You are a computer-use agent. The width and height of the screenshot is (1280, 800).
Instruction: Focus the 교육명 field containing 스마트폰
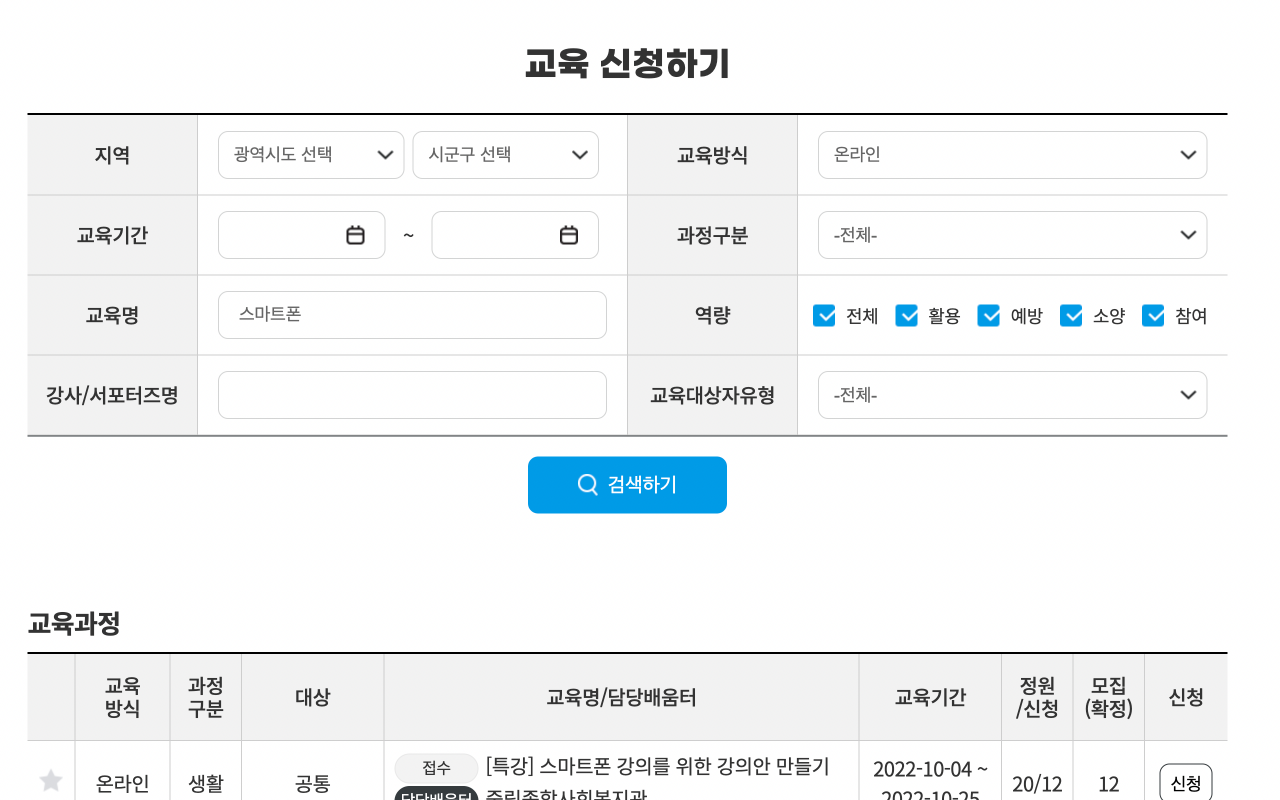pos(412,315)
